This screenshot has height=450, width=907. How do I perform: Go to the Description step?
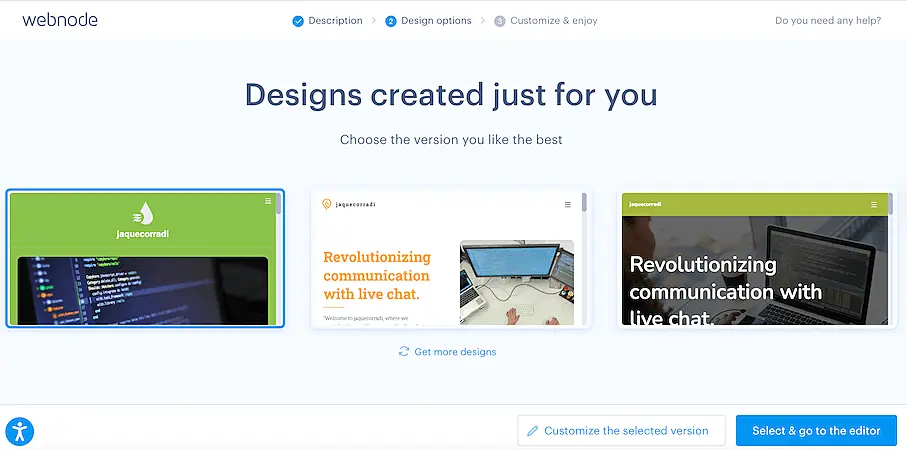tap(327, 21)
